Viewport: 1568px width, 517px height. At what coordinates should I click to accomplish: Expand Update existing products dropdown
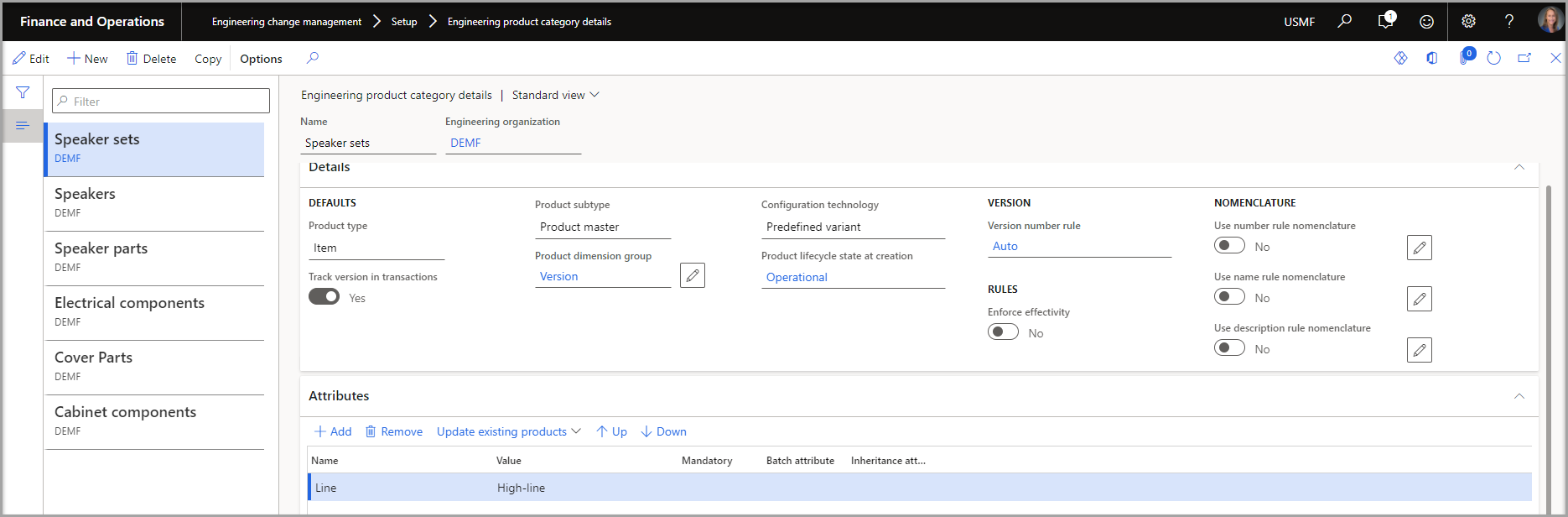(x=508, y=431)
